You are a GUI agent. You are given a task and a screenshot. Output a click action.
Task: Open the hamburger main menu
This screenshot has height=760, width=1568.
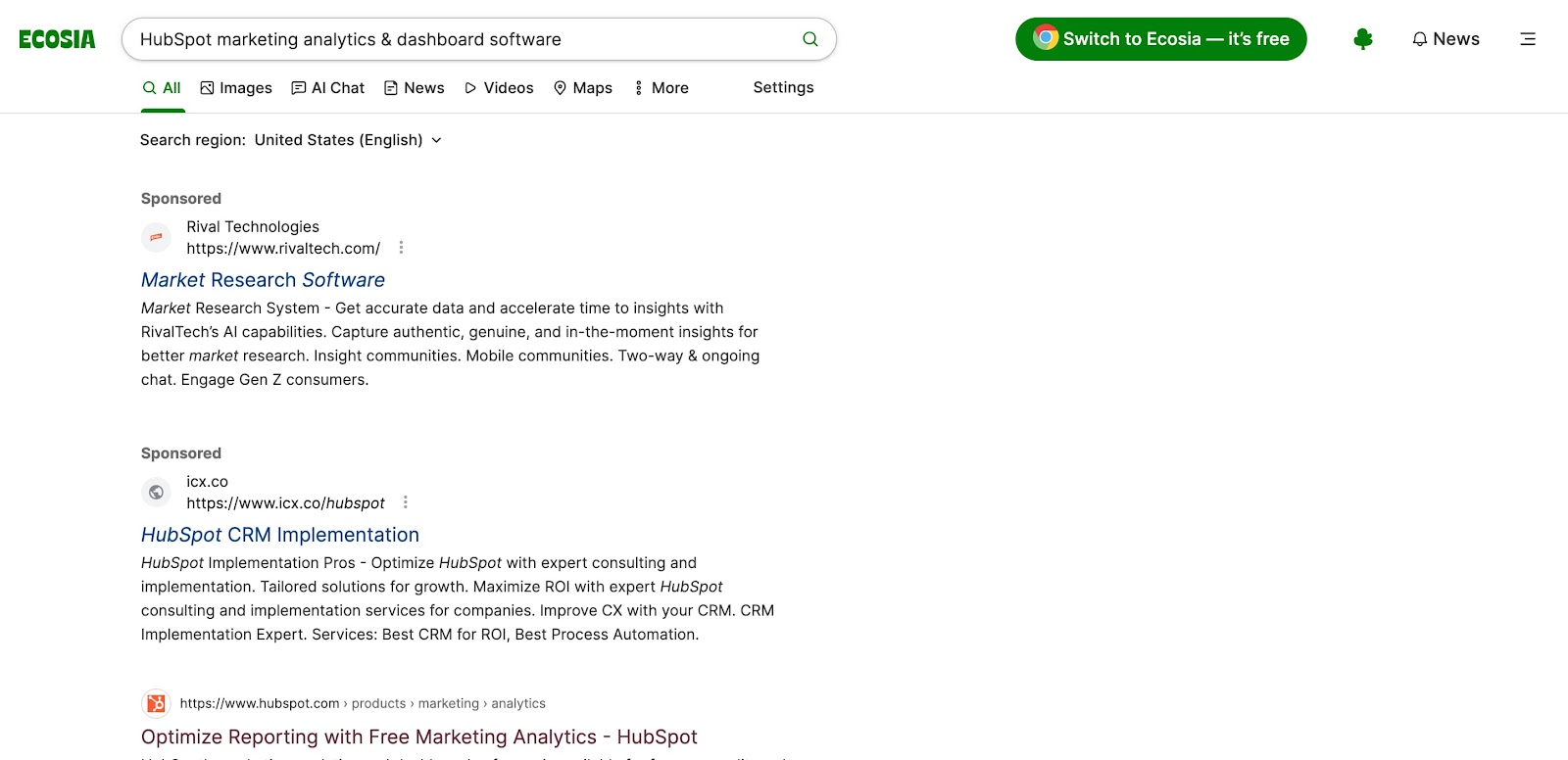(x=1528, y=39)
